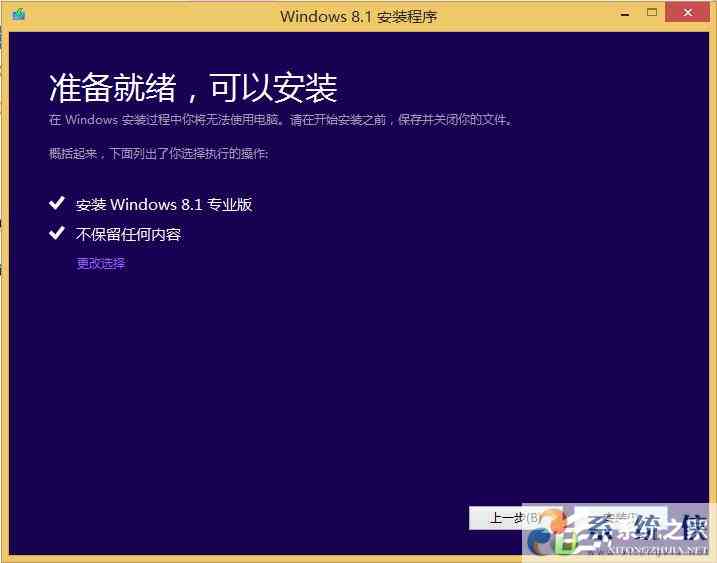717x563 pixels.
Task: Click the 概括起来 summary sentence
Action: tap(159, 154)
